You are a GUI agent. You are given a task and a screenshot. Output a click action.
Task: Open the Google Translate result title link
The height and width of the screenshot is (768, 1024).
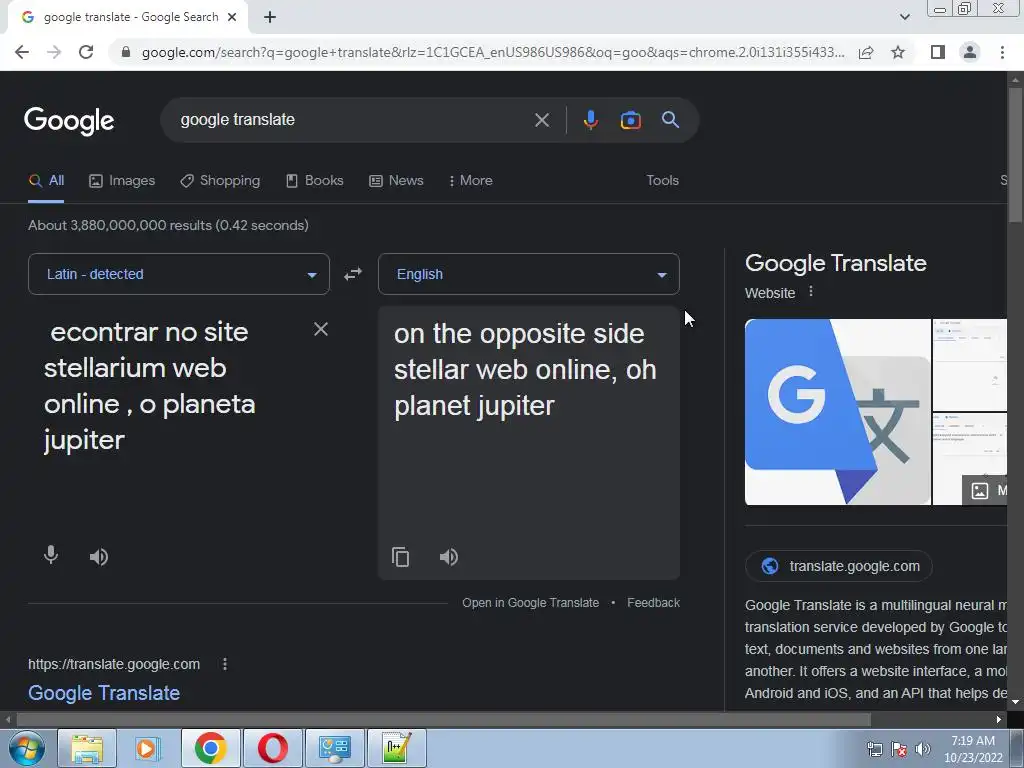pyautogui.click(x=104, y=693)
